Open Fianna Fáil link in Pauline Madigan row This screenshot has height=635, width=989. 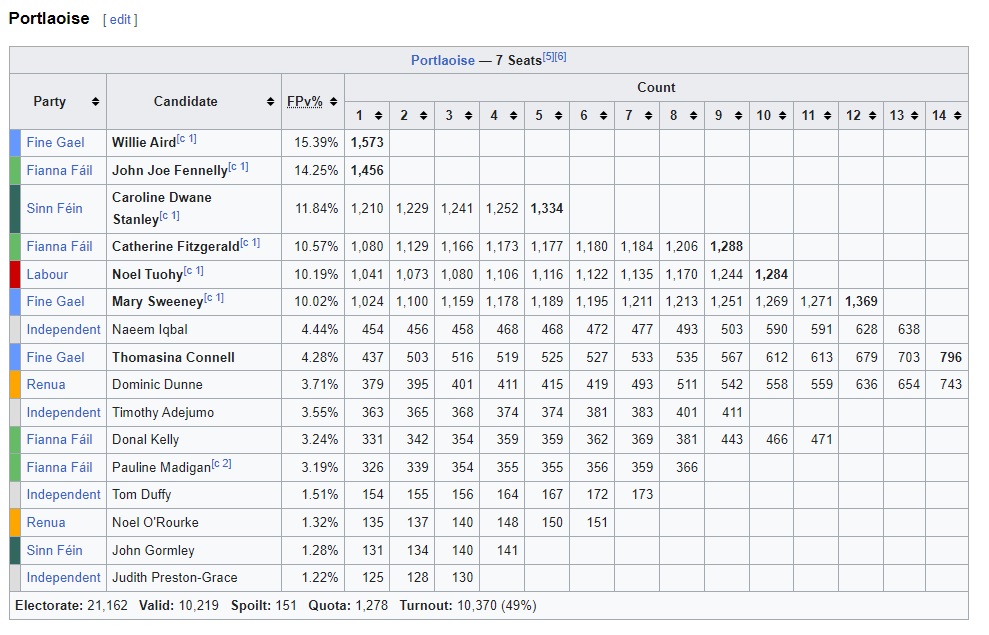(59, 467)
